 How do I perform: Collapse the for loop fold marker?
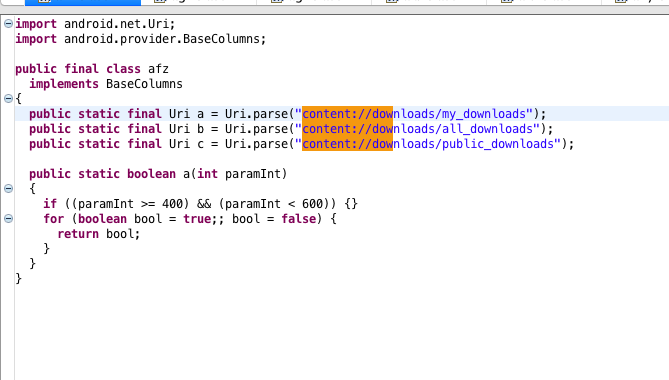coord(8,219)
